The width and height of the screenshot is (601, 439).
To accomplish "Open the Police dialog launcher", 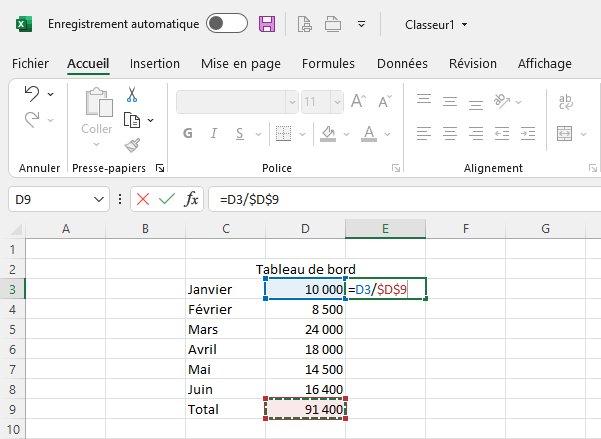I will 396,168.
